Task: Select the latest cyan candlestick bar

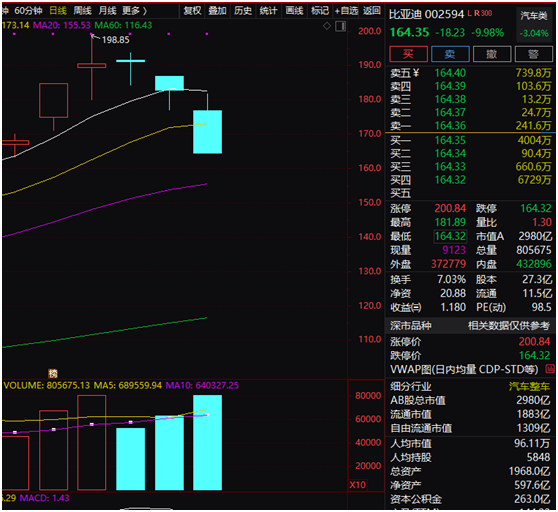Action: pos(207,132)
